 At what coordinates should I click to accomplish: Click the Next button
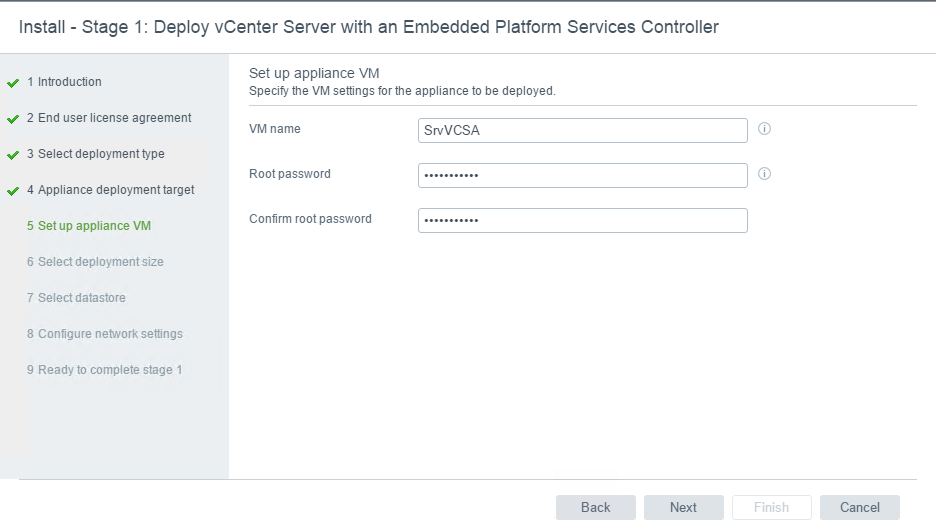coord(683,507)
